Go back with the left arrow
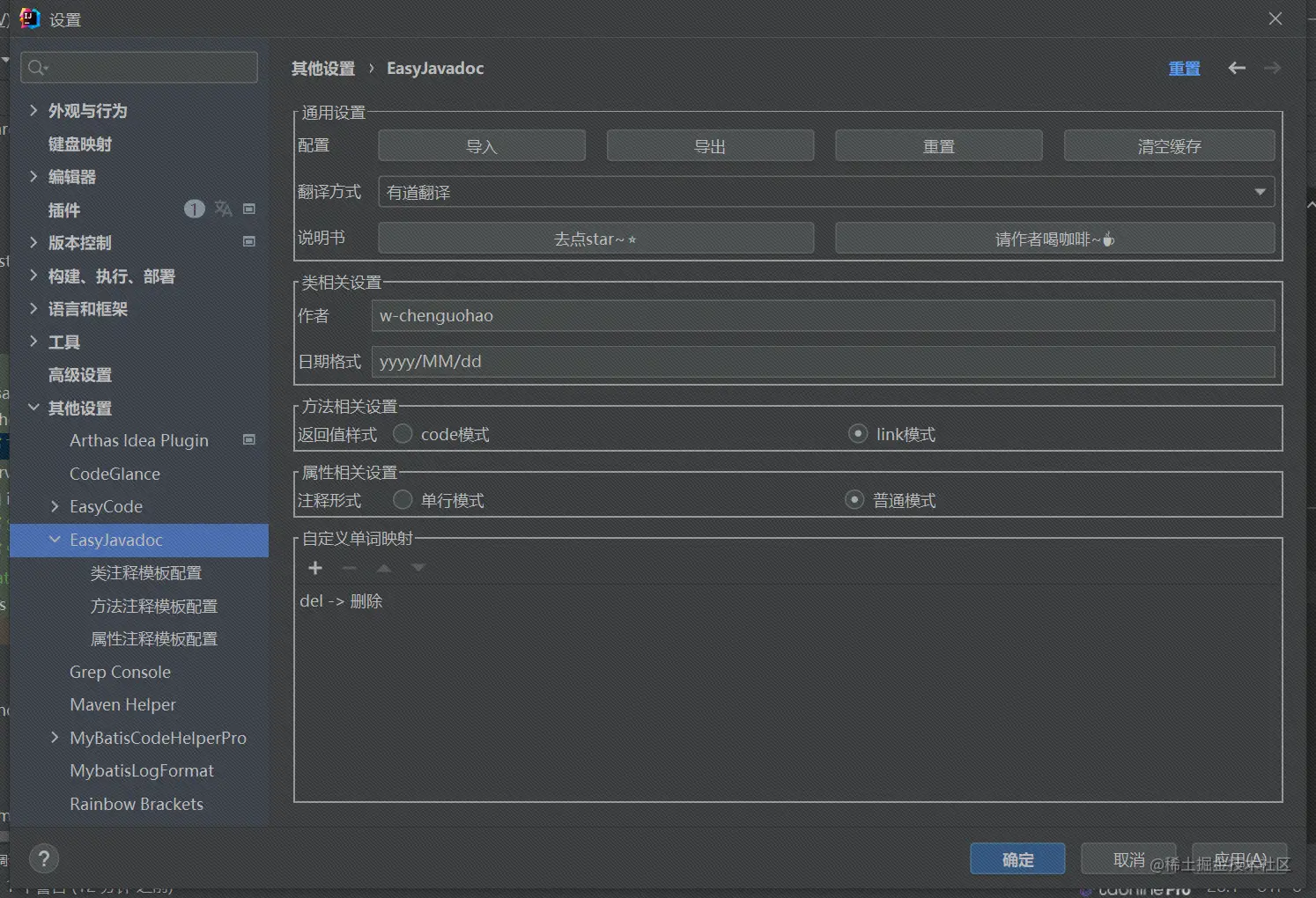The image size is (1316, 898). point(1237,68)
